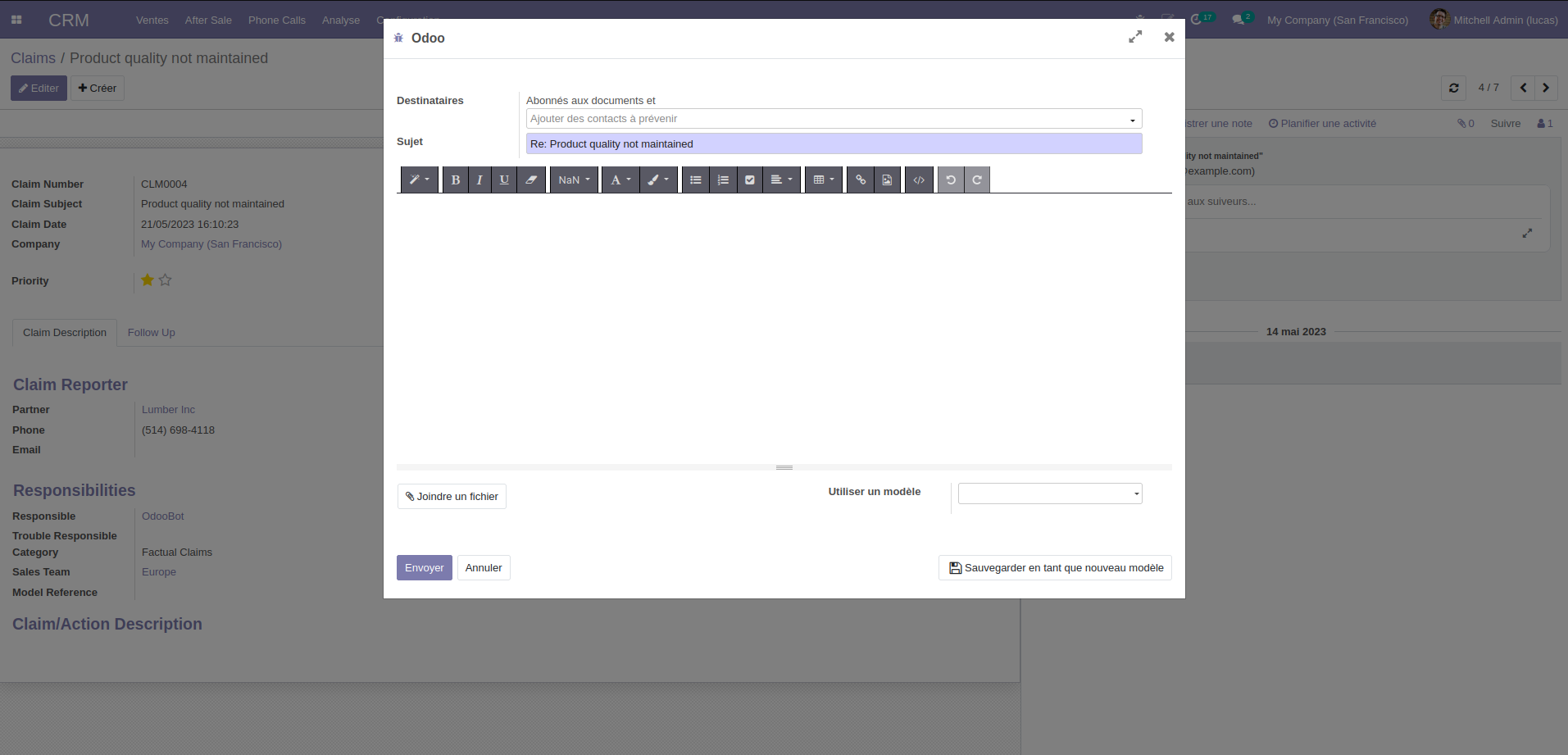The height and width of the screenshot is (755, 1568).
Task: Switch to Follow Up tab
Action: 152,332
